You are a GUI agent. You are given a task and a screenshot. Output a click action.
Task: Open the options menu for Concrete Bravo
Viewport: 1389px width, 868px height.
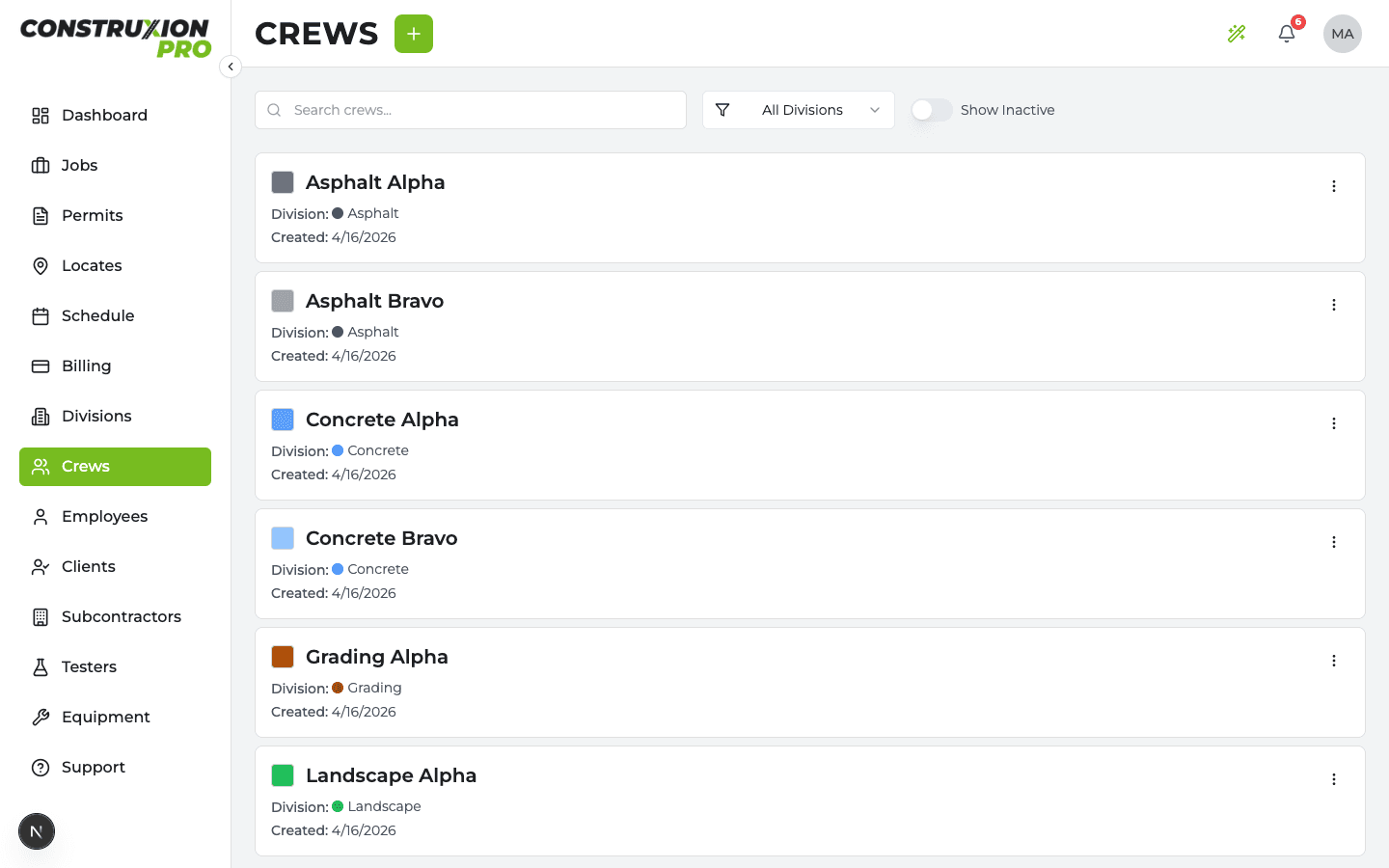1334,542
